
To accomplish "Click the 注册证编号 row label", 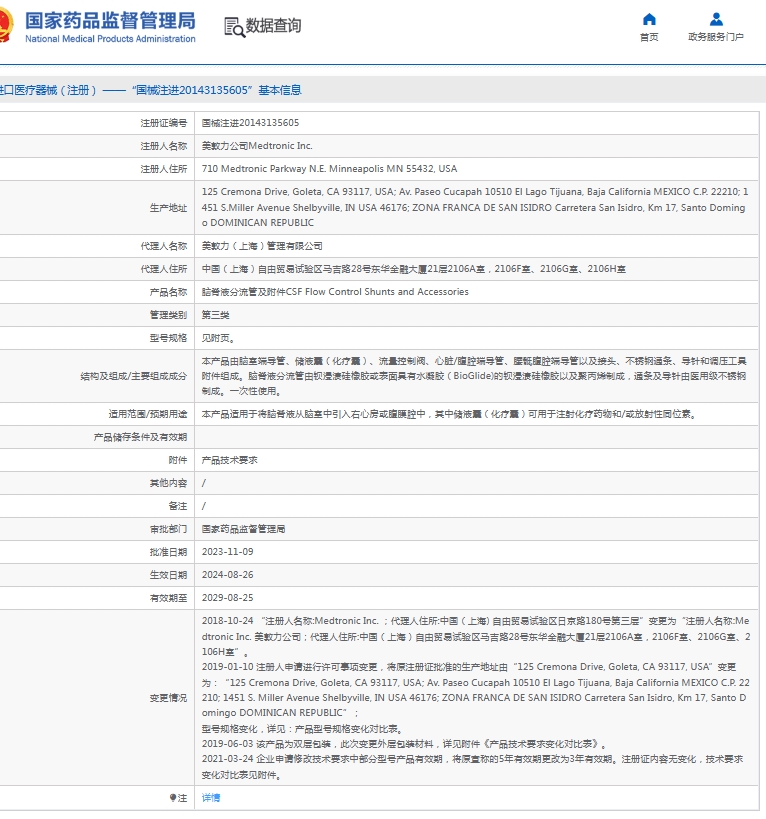I will point(163,123).
